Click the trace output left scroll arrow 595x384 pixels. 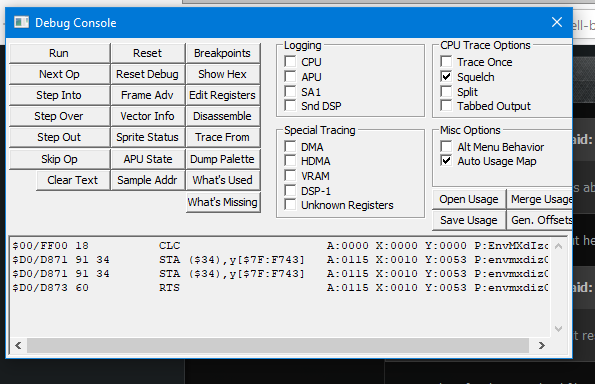(18, 345)
